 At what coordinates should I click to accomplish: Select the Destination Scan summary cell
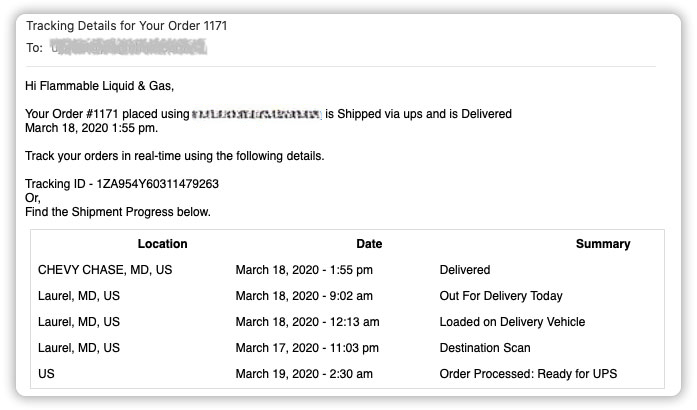coord(485,348)
